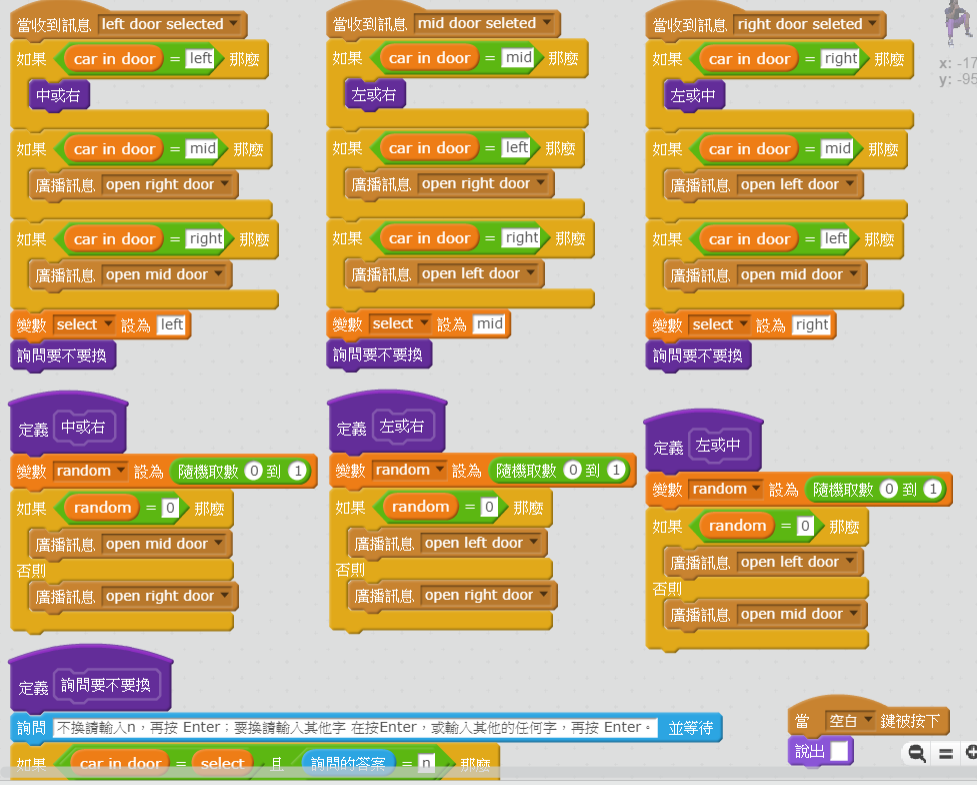The image size is (977, 785).
Task: Click the 左或右 custom block in mid door script
Action: 374,95
